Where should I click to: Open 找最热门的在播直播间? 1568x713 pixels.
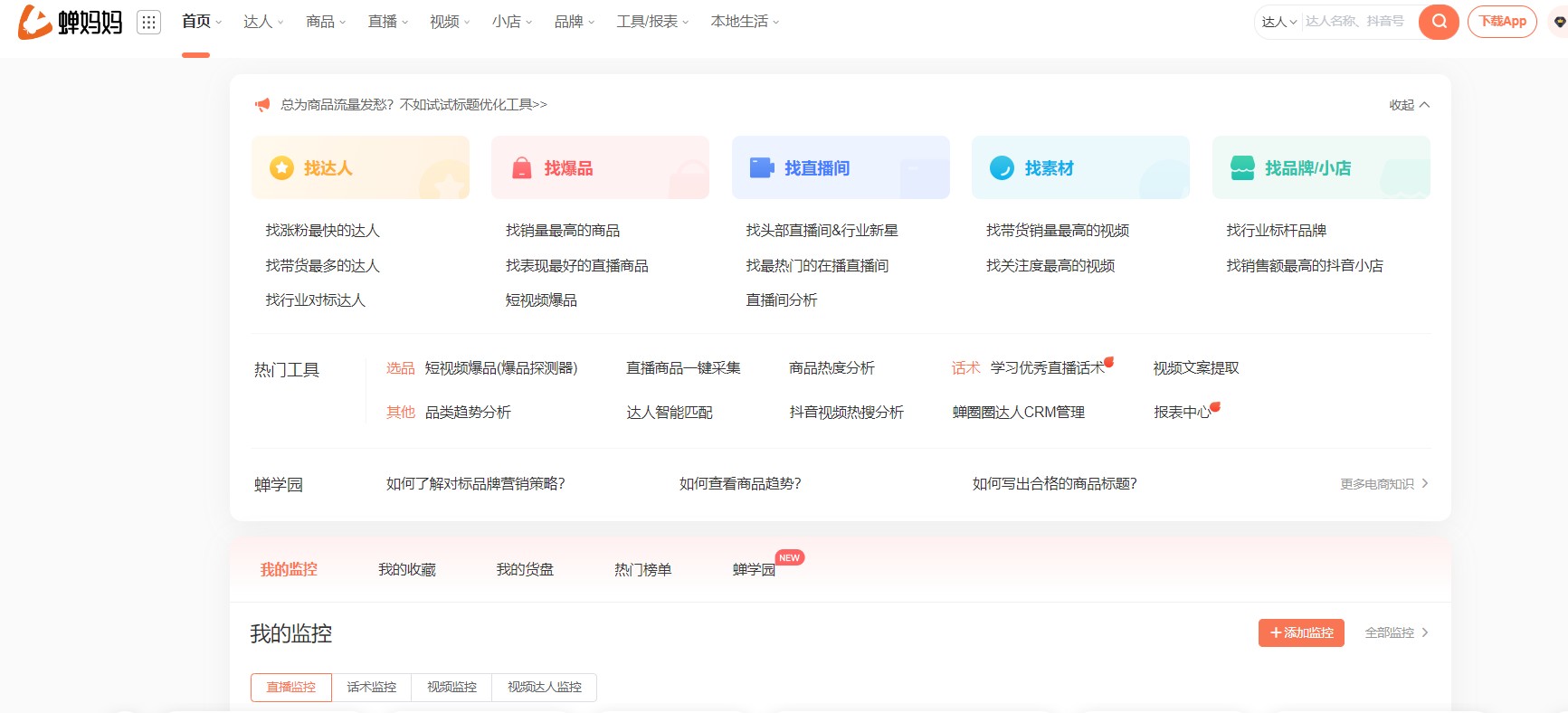coord(817,265)
